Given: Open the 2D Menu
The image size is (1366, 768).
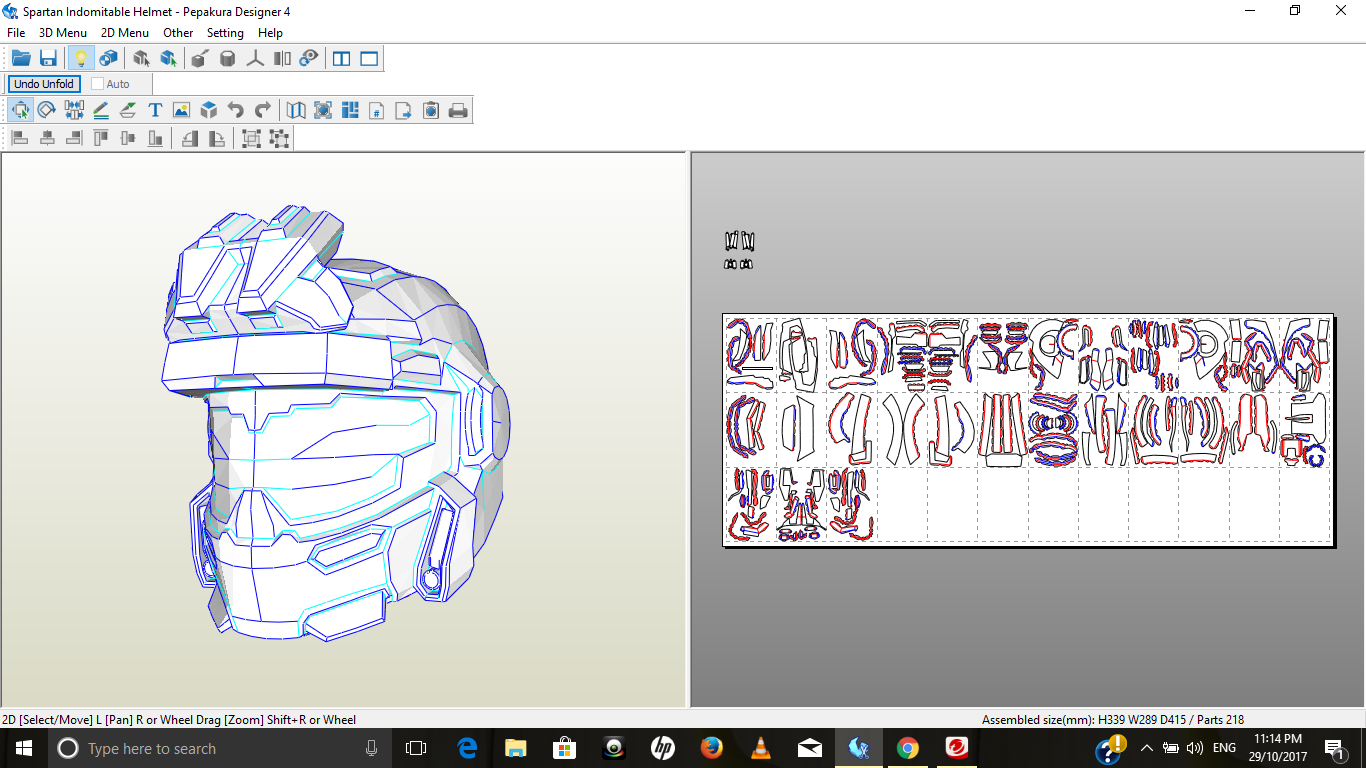Looking at the screenshot, I should coord(125,33).
